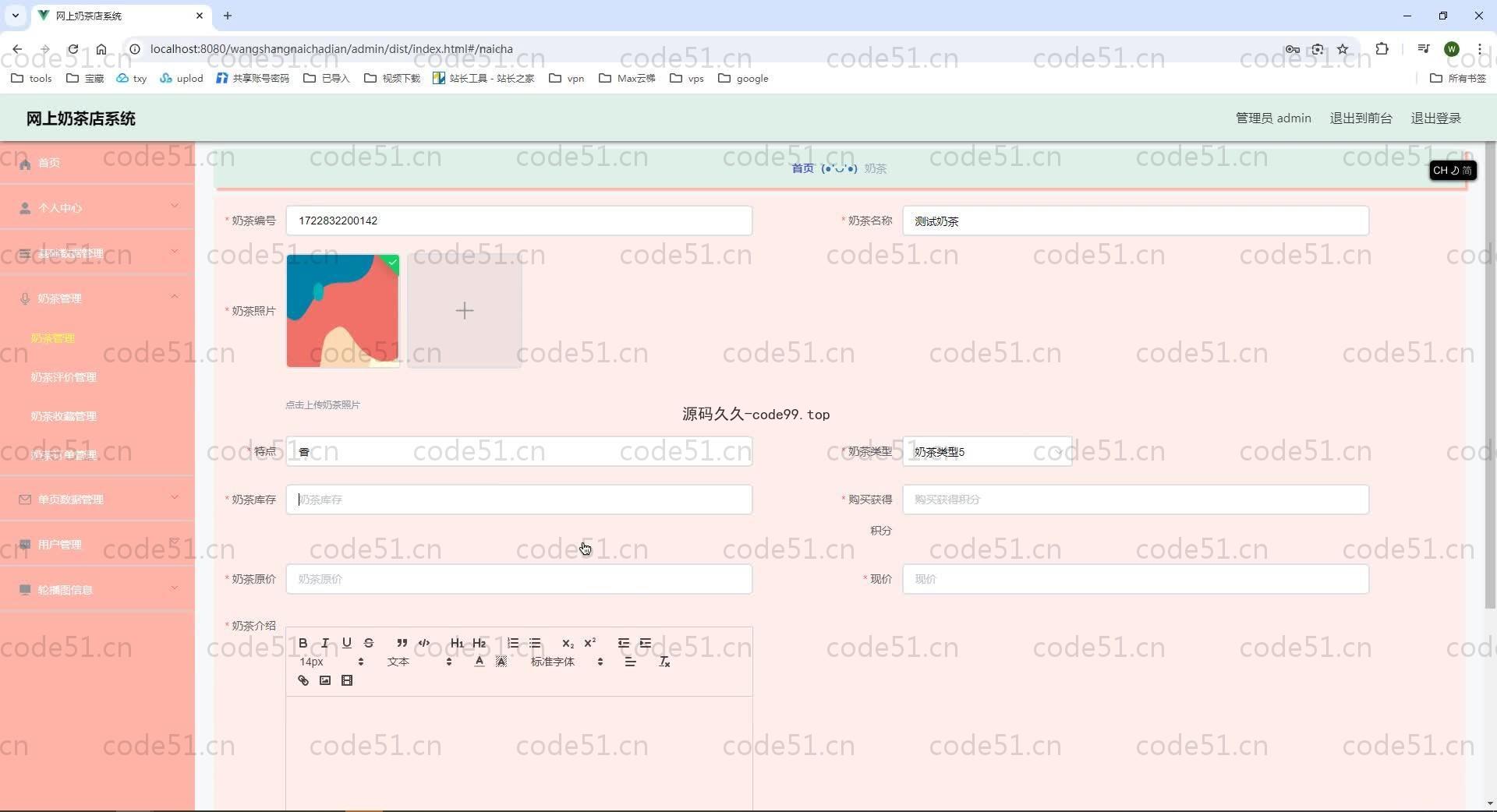Image resolution: width=1497 pixels, height=812 pixels.
Task: Apply Heading 1 in the editor
Action: tap(457, 643)
